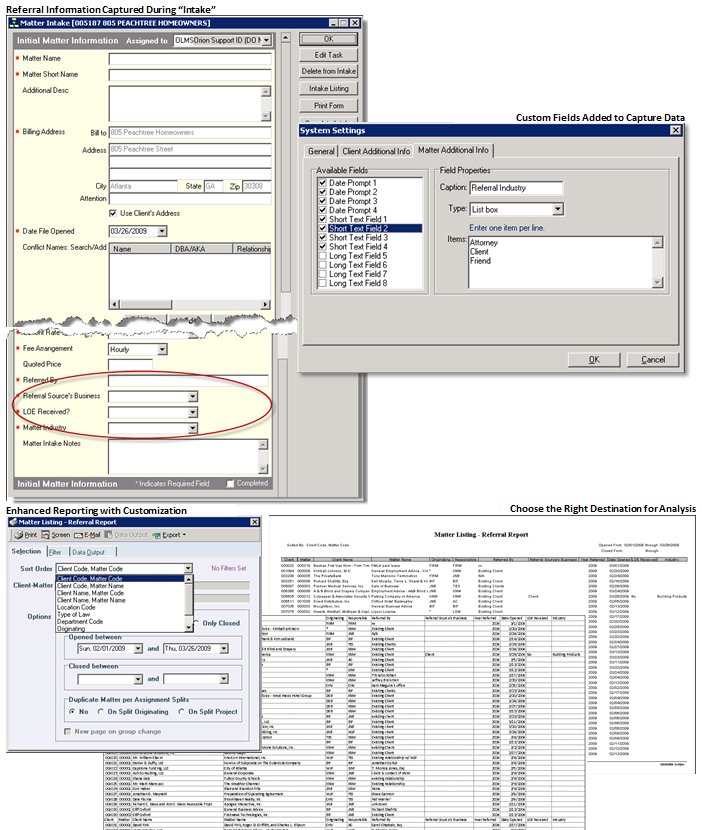The width and height of the screenshot is (702, 830).
Task: Enable New page on group change
Action: [68, 732]
